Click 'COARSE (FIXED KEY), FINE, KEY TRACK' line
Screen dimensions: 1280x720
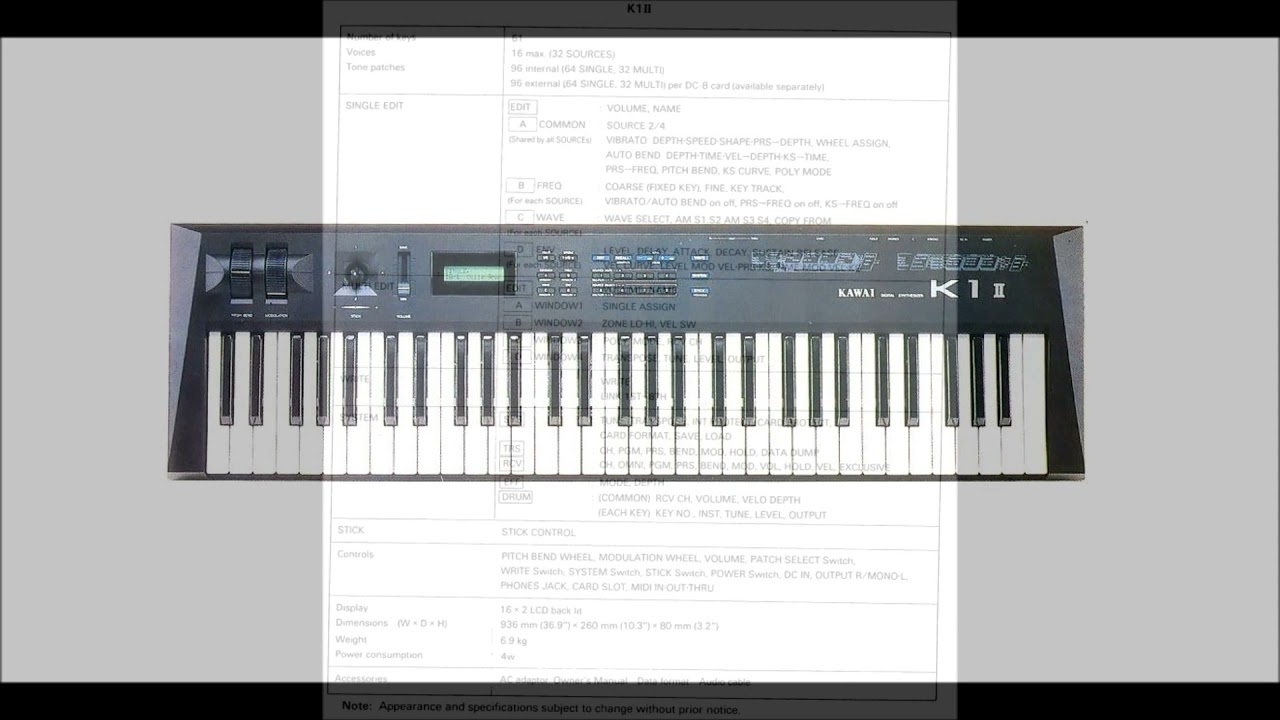(x=694, y=188)
